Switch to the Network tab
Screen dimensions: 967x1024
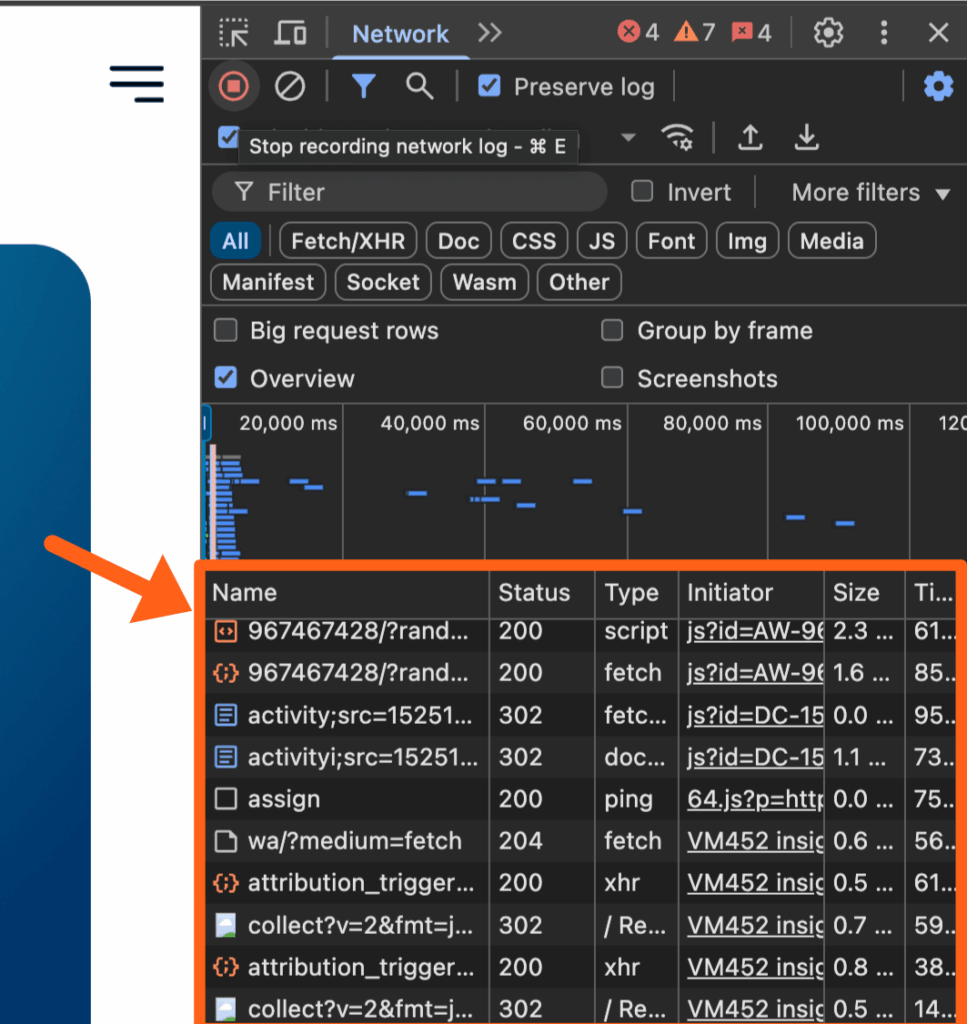point(400,33)
